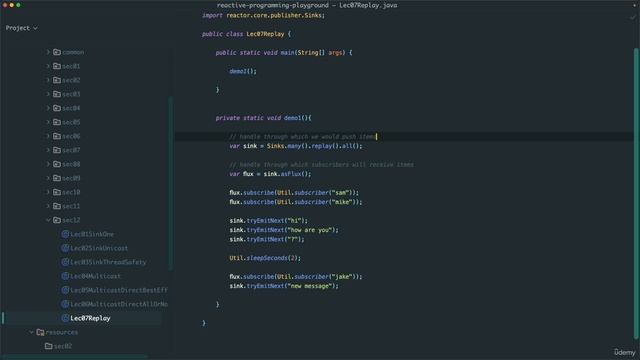This screenshot has width=640, height=360.
Task: Click the "sam" string literal
Action: pyautogui.click(x=341, y=193)
